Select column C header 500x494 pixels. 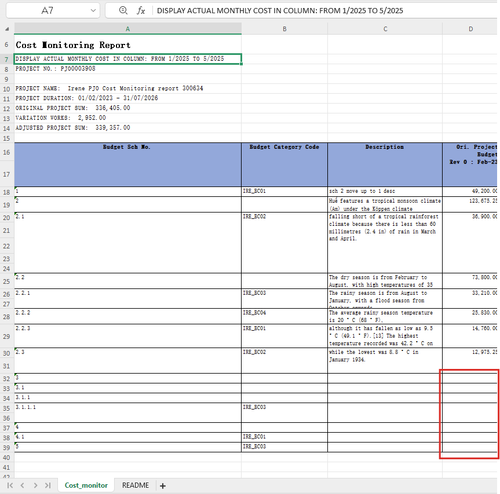(385, 29)
